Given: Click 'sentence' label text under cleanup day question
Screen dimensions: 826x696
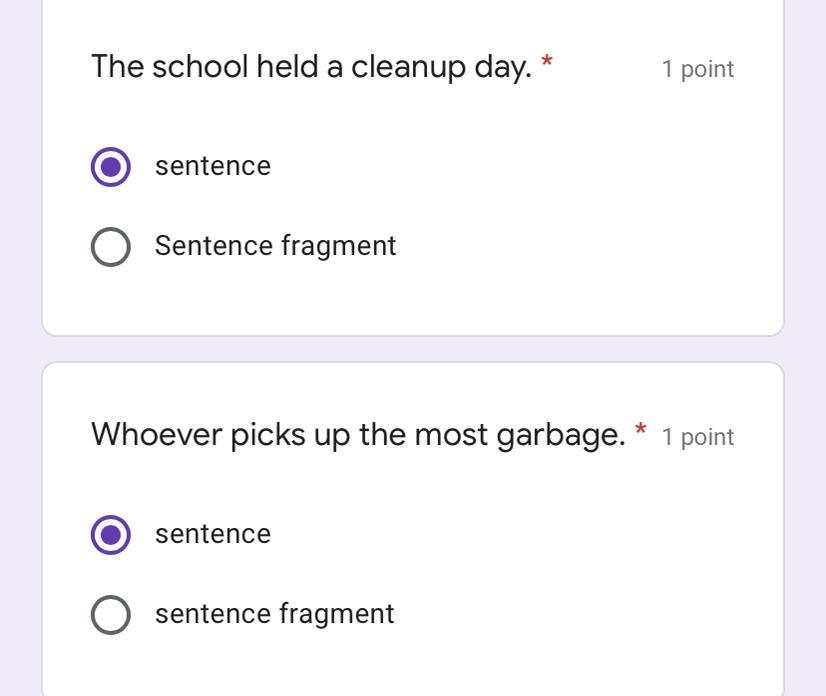Looking at the screenshot, I should (x=212, y=166).
